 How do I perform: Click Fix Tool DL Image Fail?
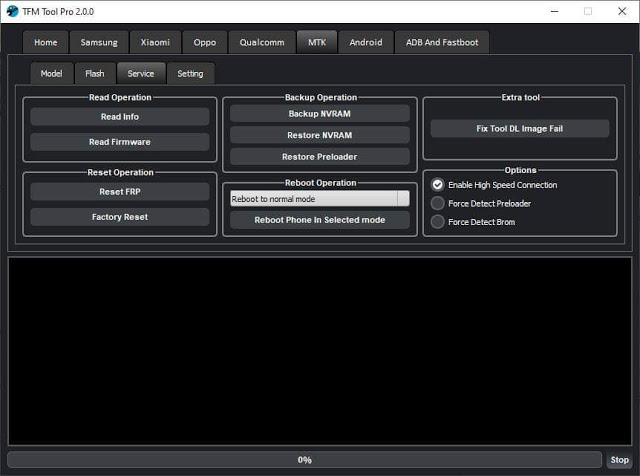520,129
